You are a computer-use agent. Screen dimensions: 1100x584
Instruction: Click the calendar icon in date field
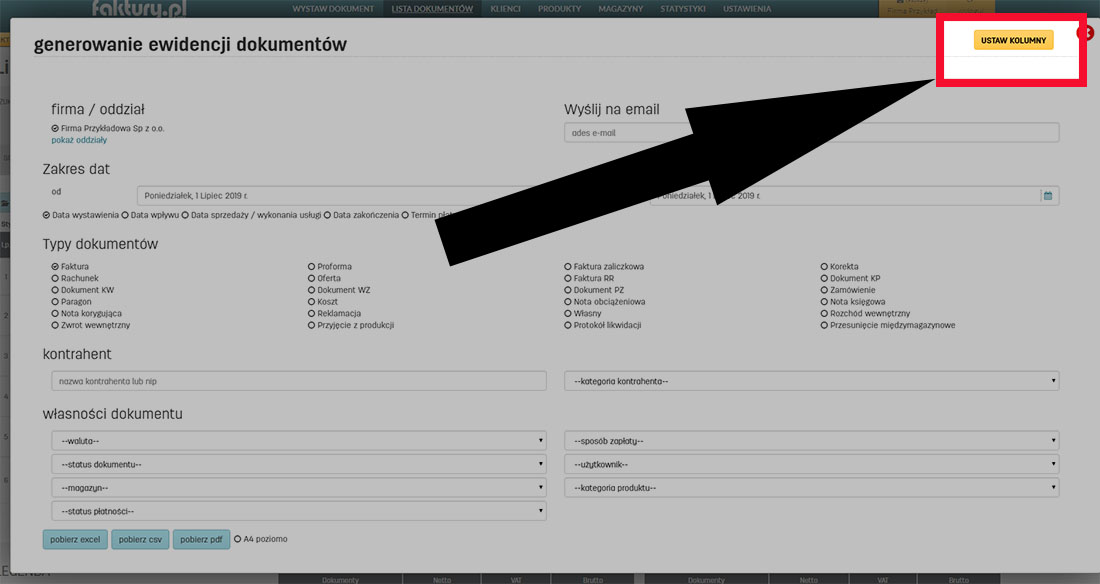point(1048,196)
